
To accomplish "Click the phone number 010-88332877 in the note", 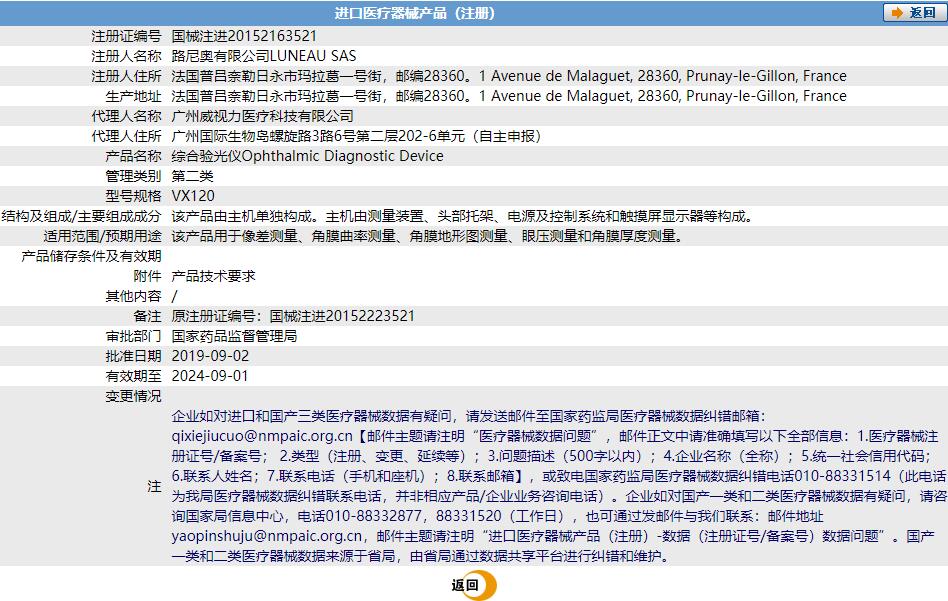I will point(374,516).
